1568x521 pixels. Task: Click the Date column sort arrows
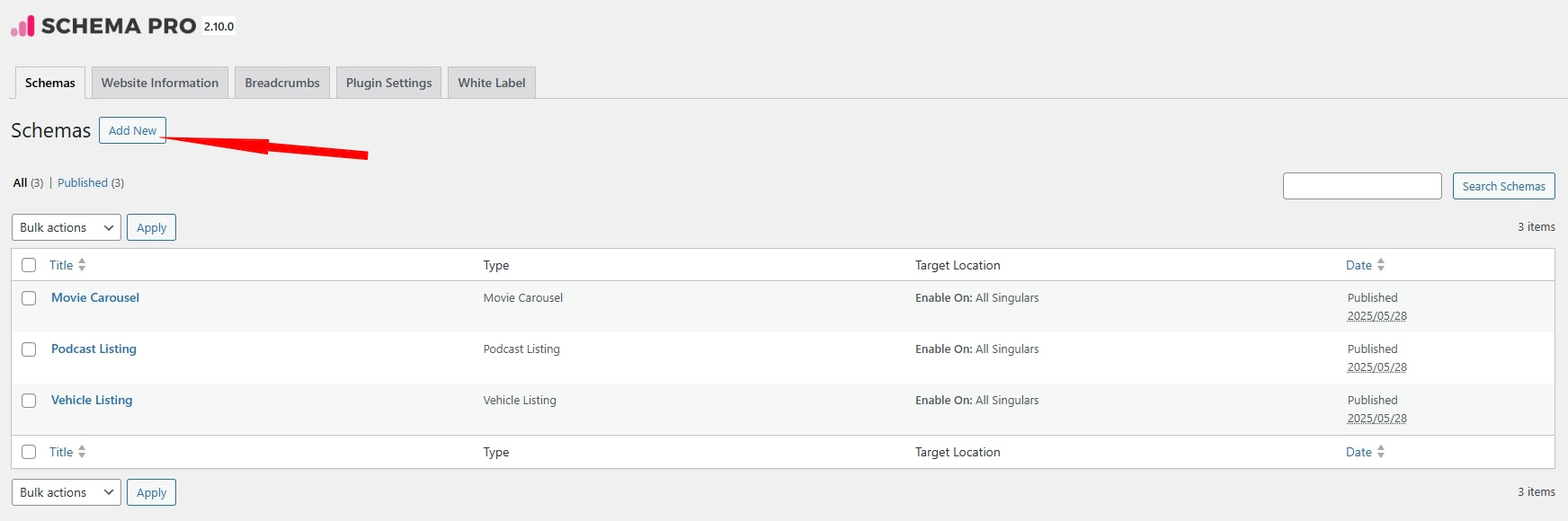[x=1382, y=265]
